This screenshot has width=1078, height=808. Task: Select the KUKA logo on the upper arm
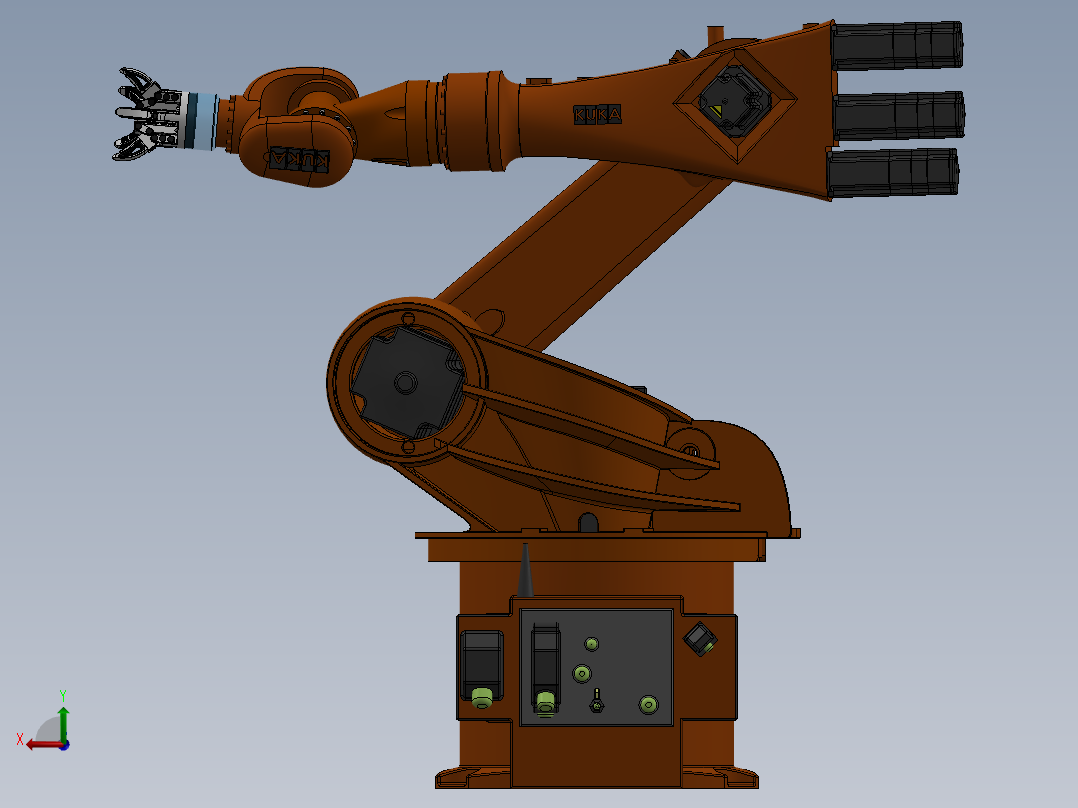point(599,112)
